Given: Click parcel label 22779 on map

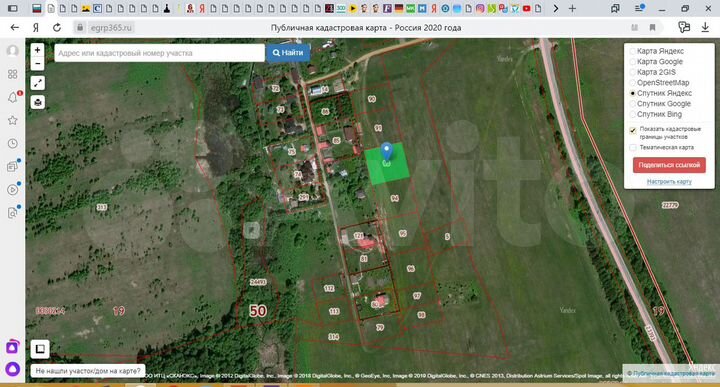Looking at the screenshot, I should tap(670, 205).
